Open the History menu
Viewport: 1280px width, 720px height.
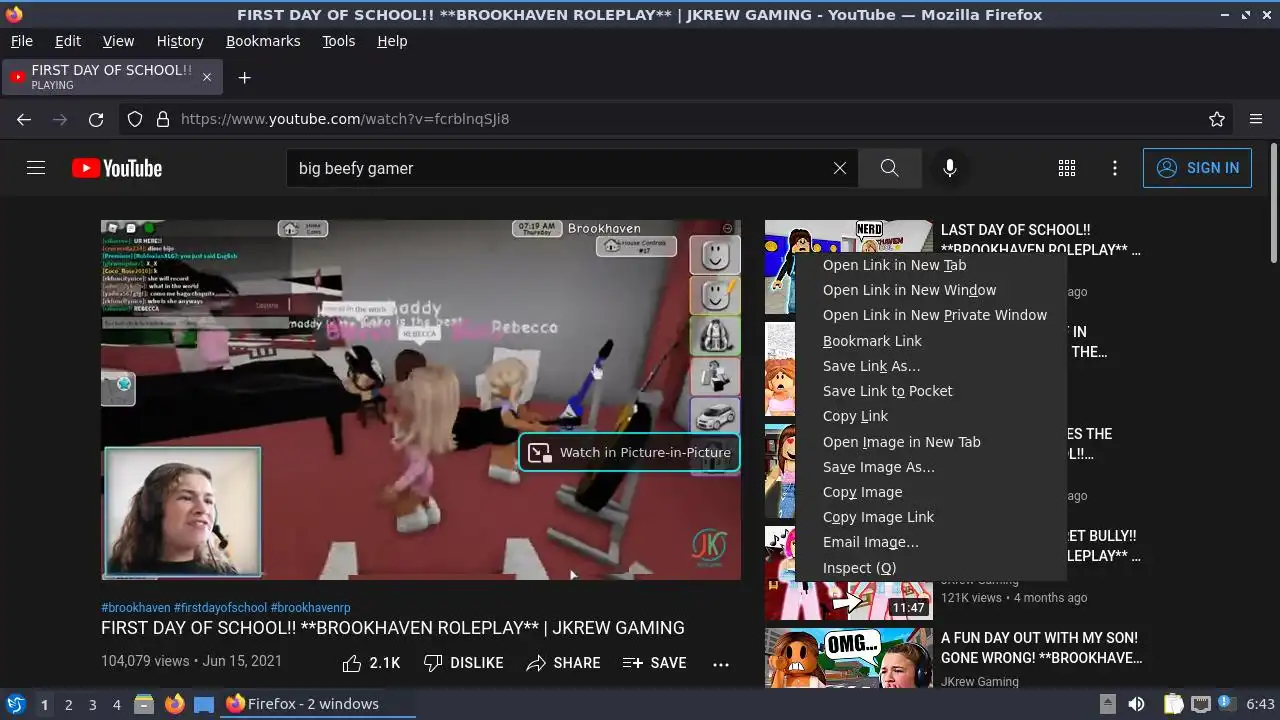180,41
